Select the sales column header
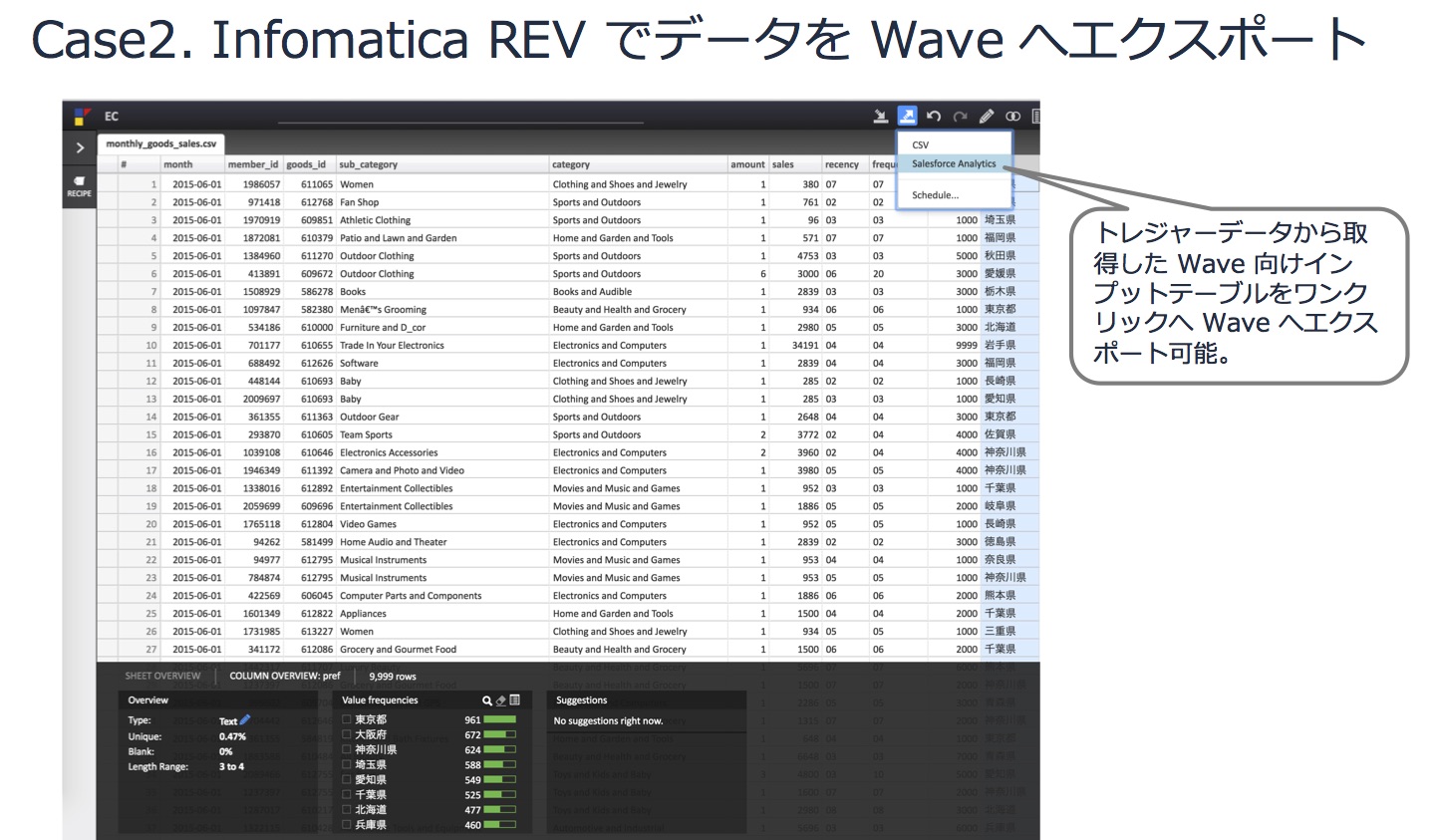The height and width of the screenshot is (840, 1434). point(795,164)
